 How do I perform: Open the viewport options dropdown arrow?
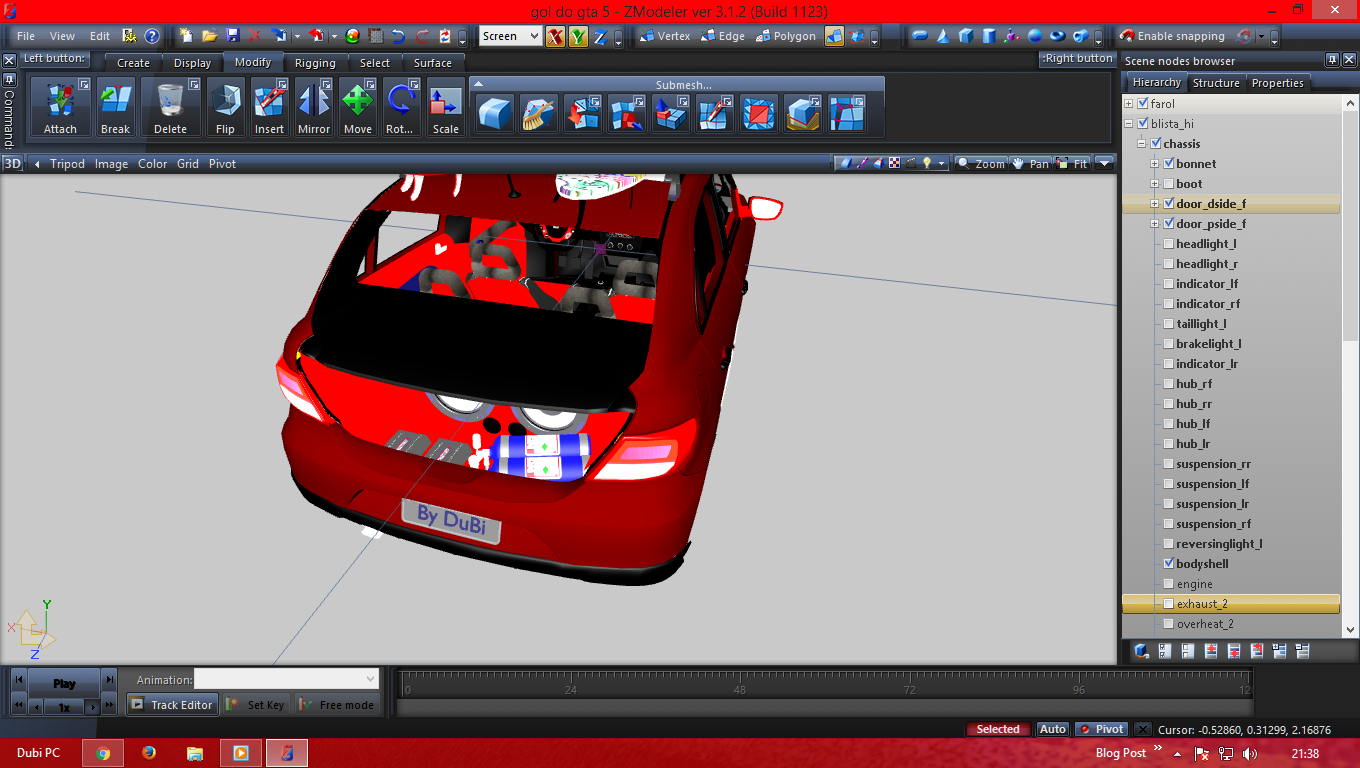[1104, 163]
